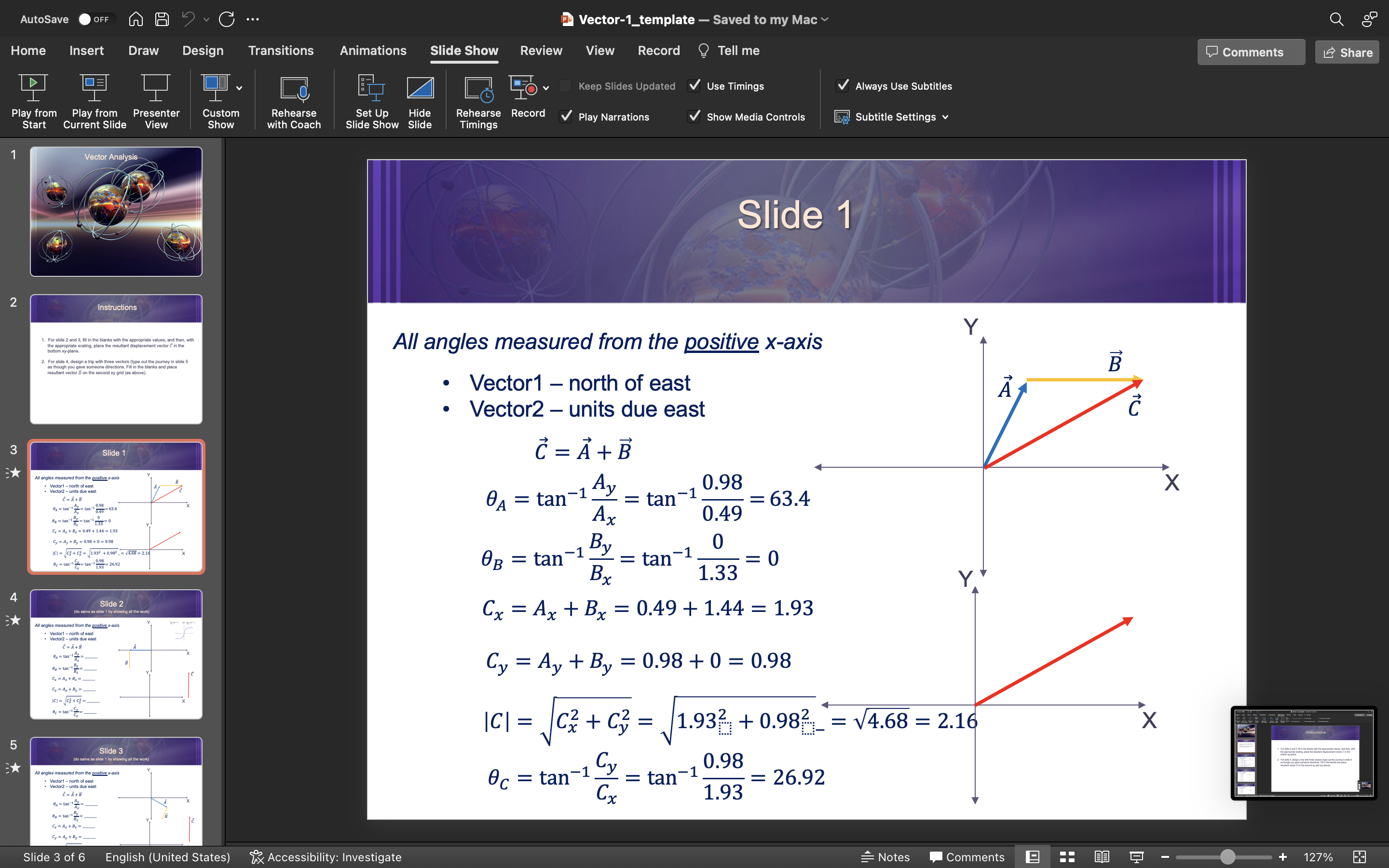Click the Share button
The height and width of the screenshot is (868, 1389).
(1346, 52)
